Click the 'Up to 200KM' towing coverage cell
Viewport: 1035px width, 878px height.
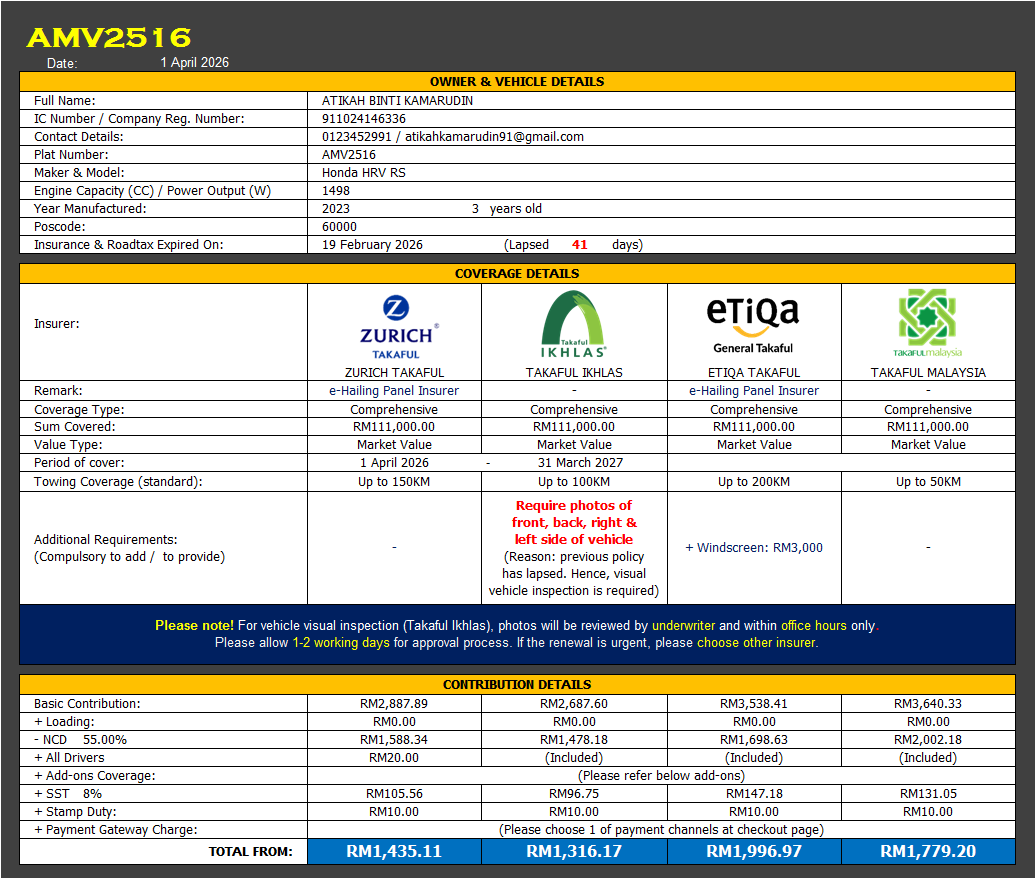[x=754, y=482]
